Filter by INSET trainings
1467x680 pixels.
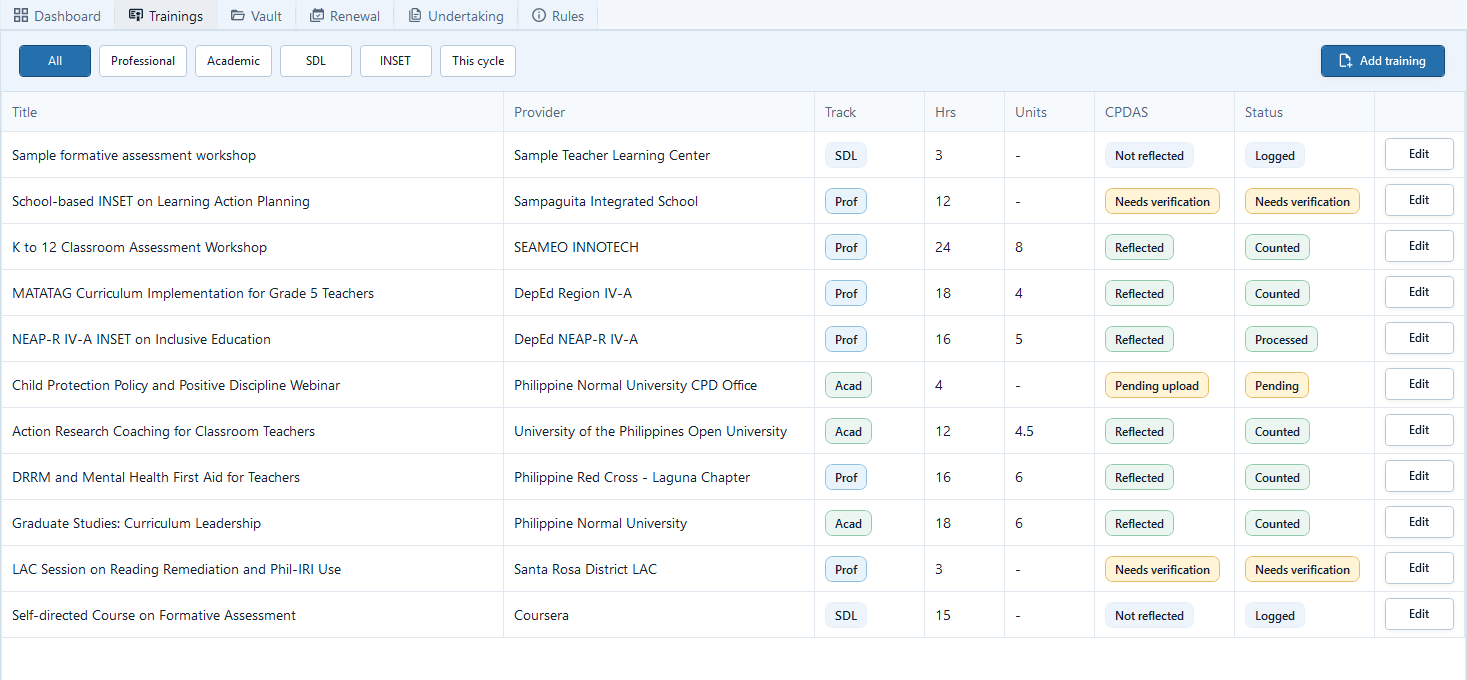click(x=395, y=61)
